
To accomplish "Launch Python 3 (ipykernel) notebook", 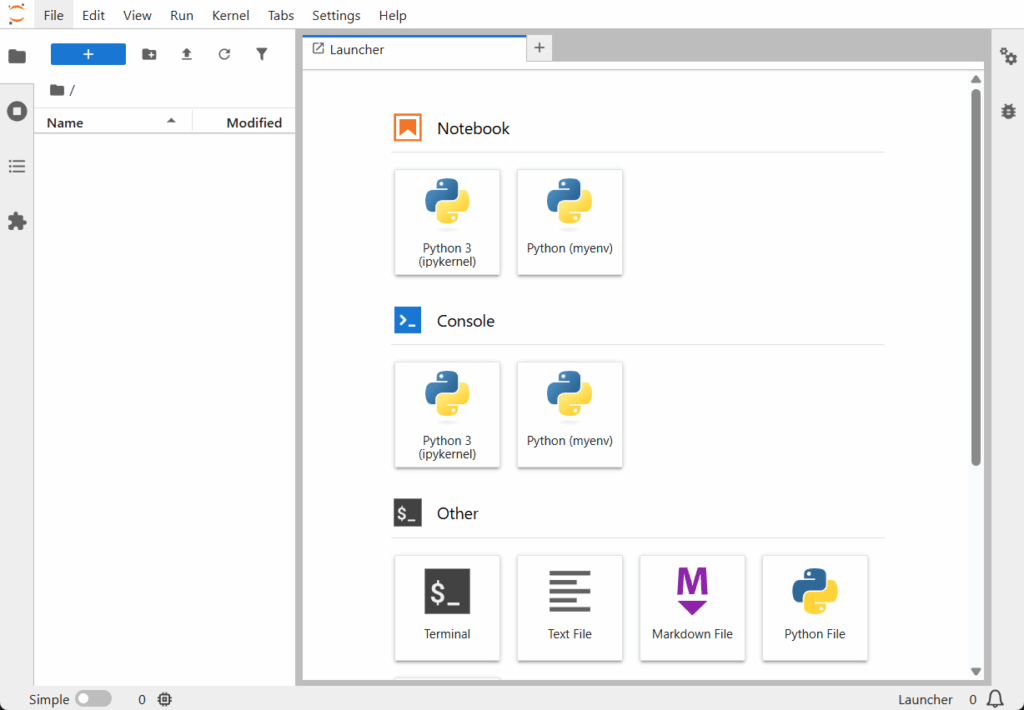I will click(447, 222).
